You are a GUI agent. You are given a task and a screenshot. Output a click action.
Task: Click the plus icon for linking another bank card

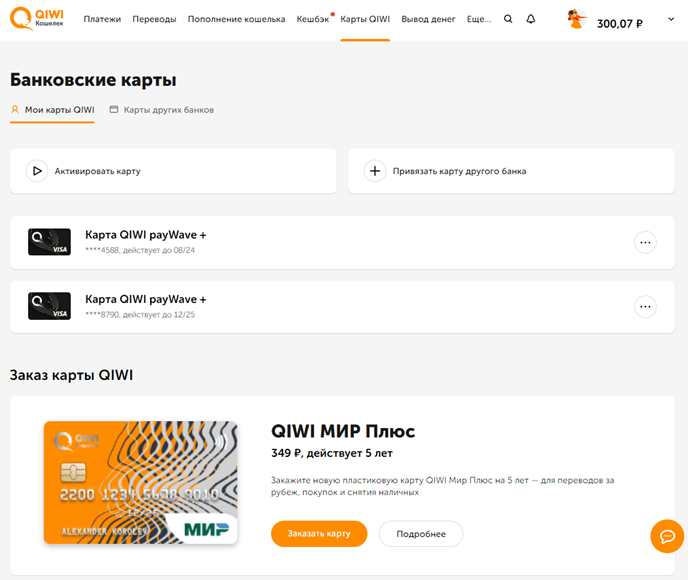point(375,171)
